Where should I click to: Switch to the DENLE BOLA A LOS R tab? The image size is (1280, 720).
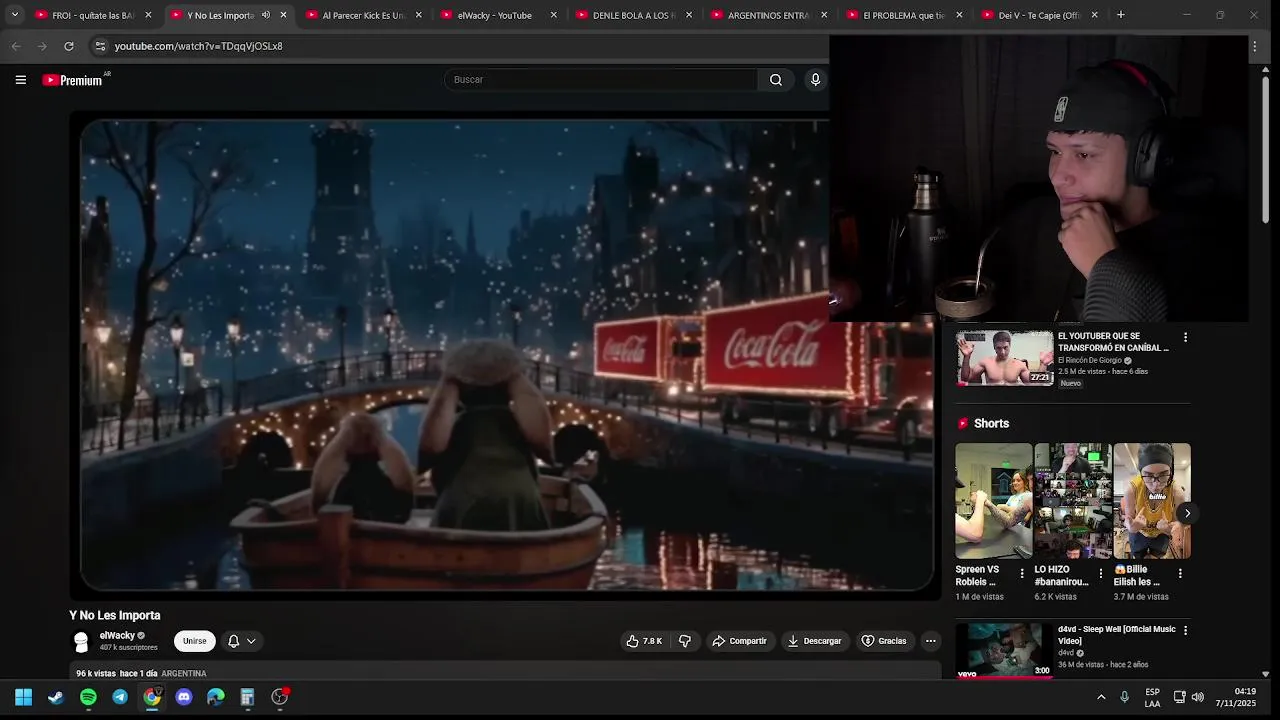[x=634, y=15]
